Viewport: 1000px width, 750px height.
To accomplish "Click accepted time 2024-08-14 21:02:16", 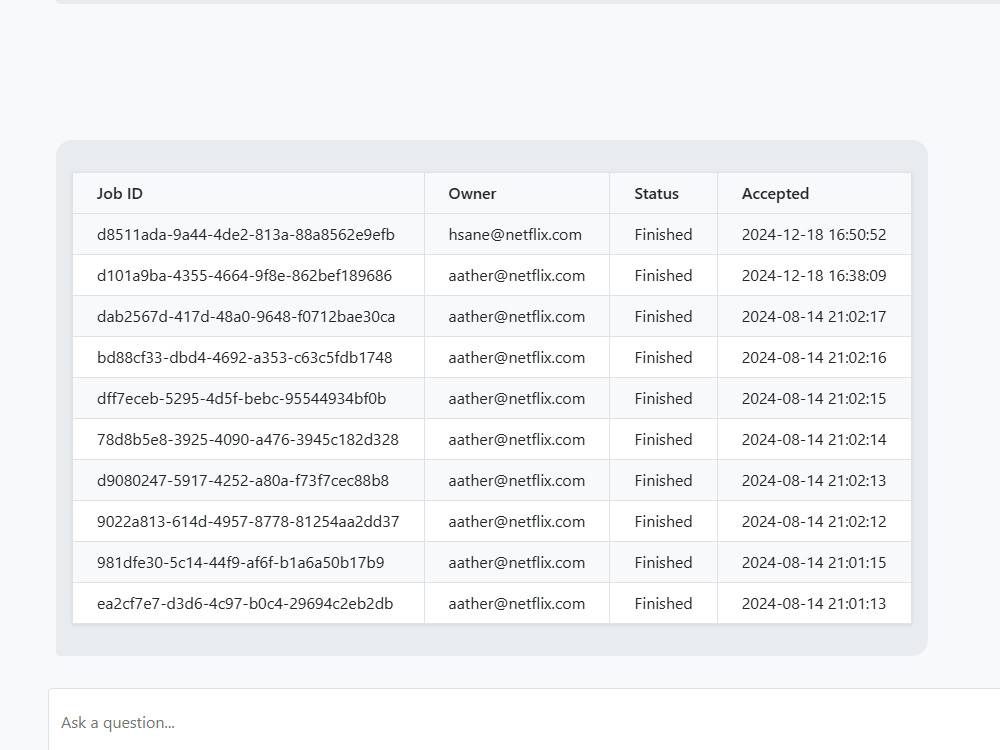I will (814, 357).
